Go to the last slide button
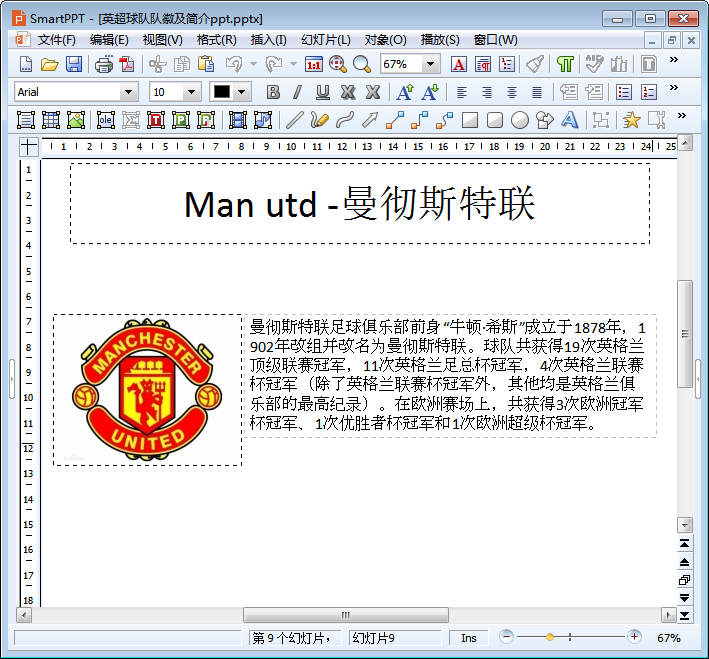The height and width of the screenshot is (659, 709). pyautogui.click(x=685, y=616)
